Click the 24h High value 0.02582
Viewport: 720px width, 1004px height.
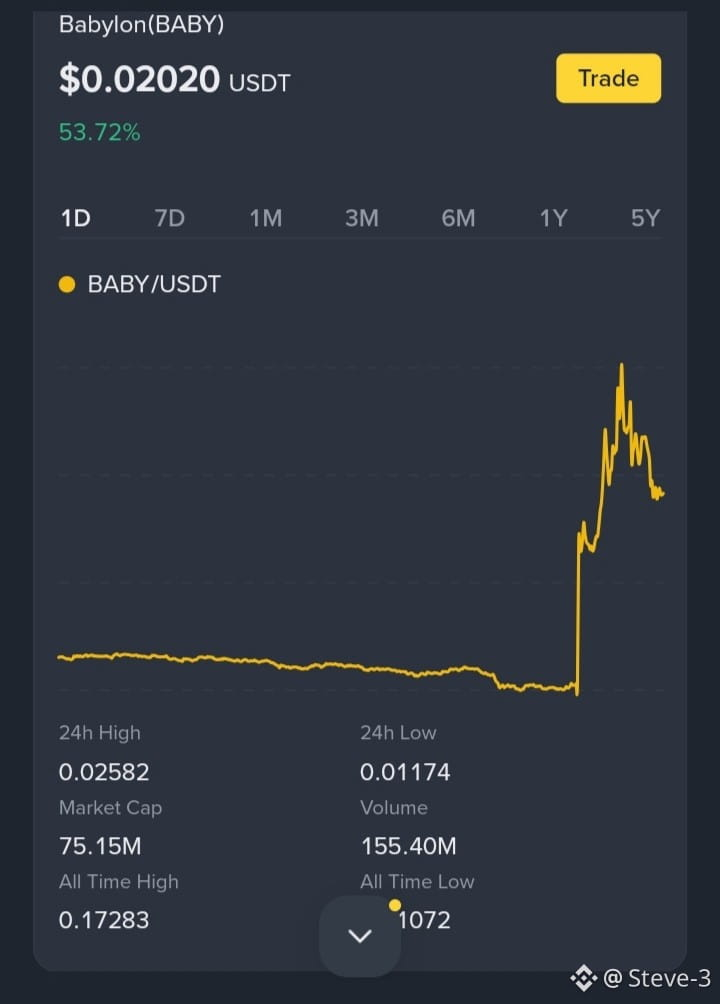point(104,772)
